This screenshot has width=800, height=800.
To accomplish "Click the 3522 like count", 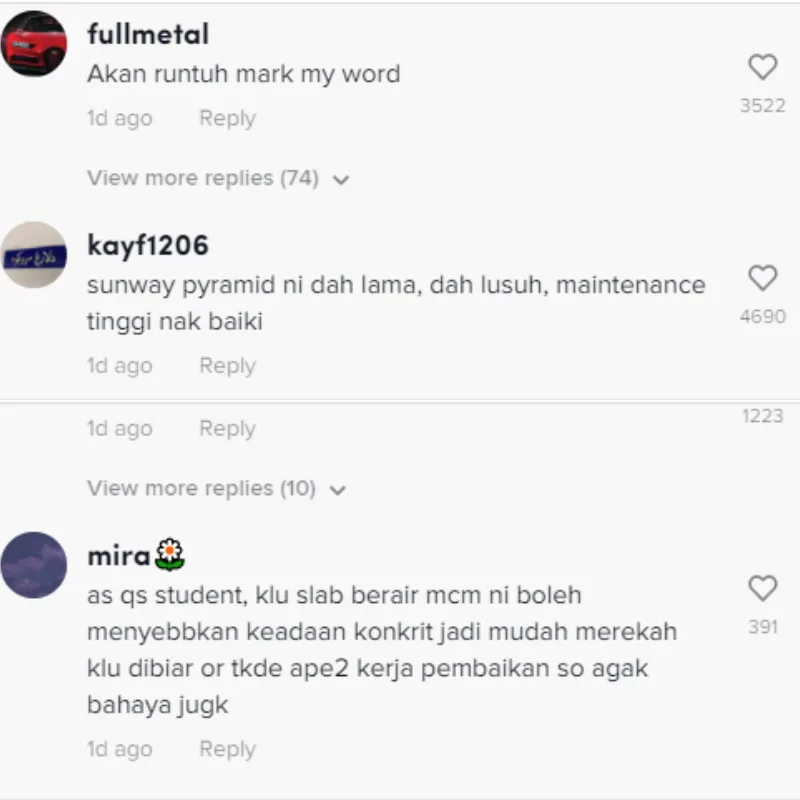I will click(x=763, y=106).
